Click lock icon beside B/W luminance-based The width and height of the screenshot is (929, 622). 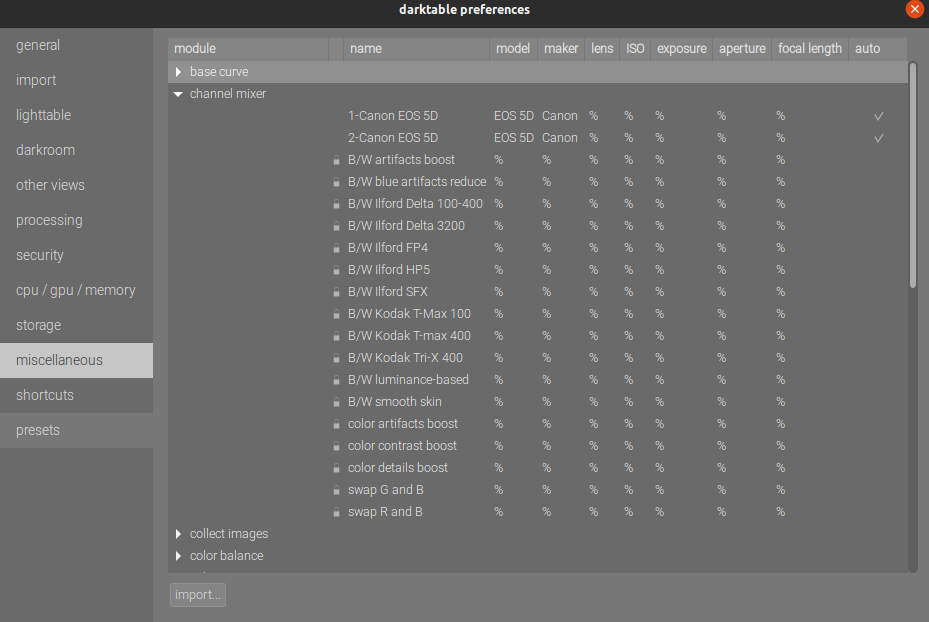[336, 380]
